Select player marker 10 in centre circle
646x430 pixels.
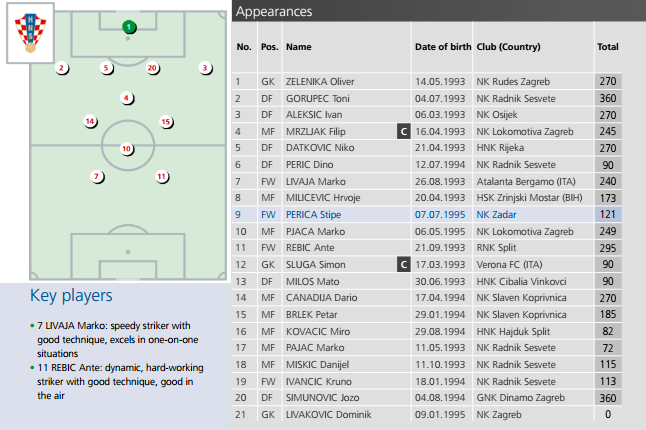tap(126, 149)
